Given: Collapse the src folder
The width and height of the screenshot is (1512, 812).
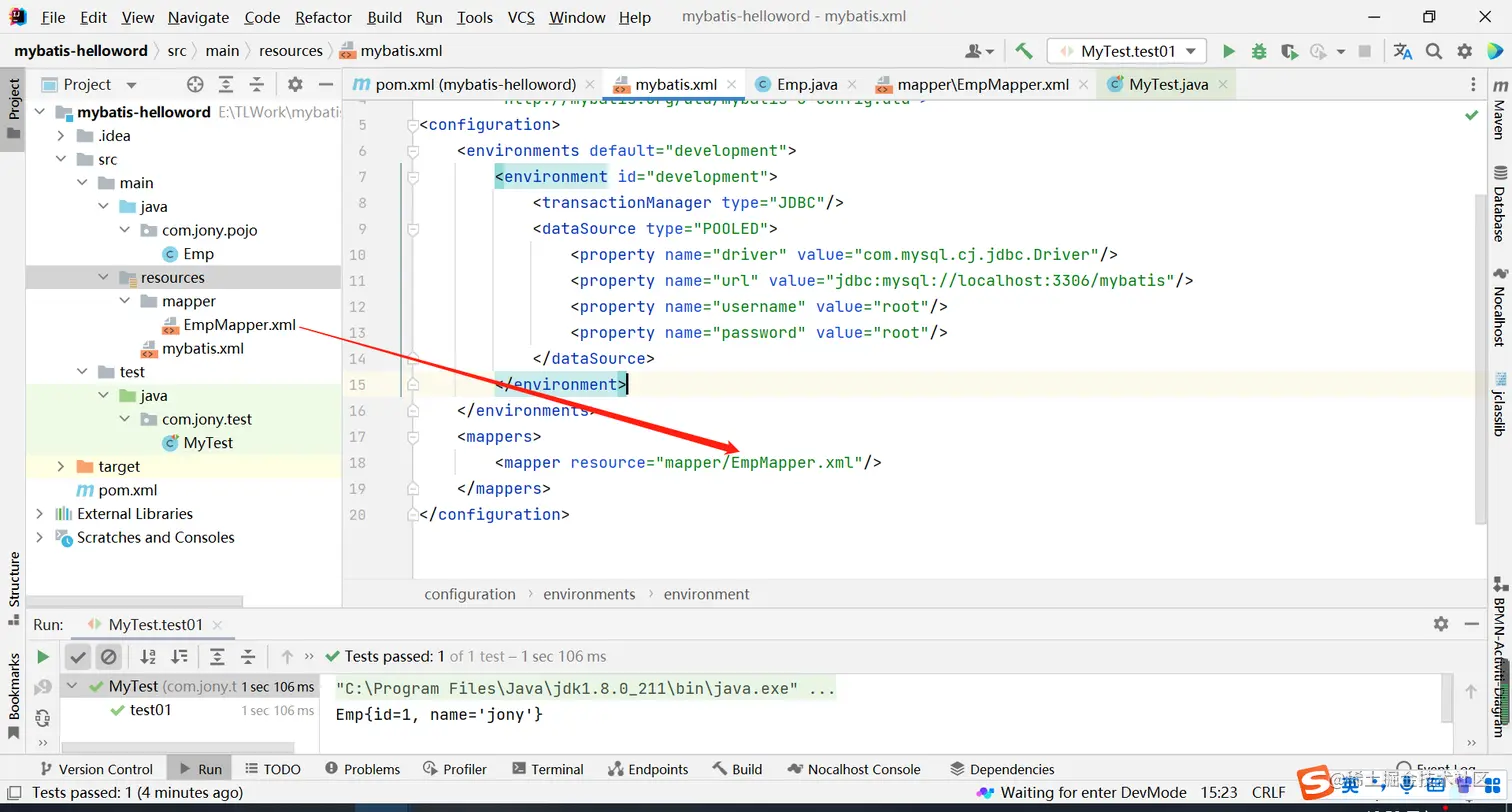Looking at the screenshot, I should pos(61,160).
